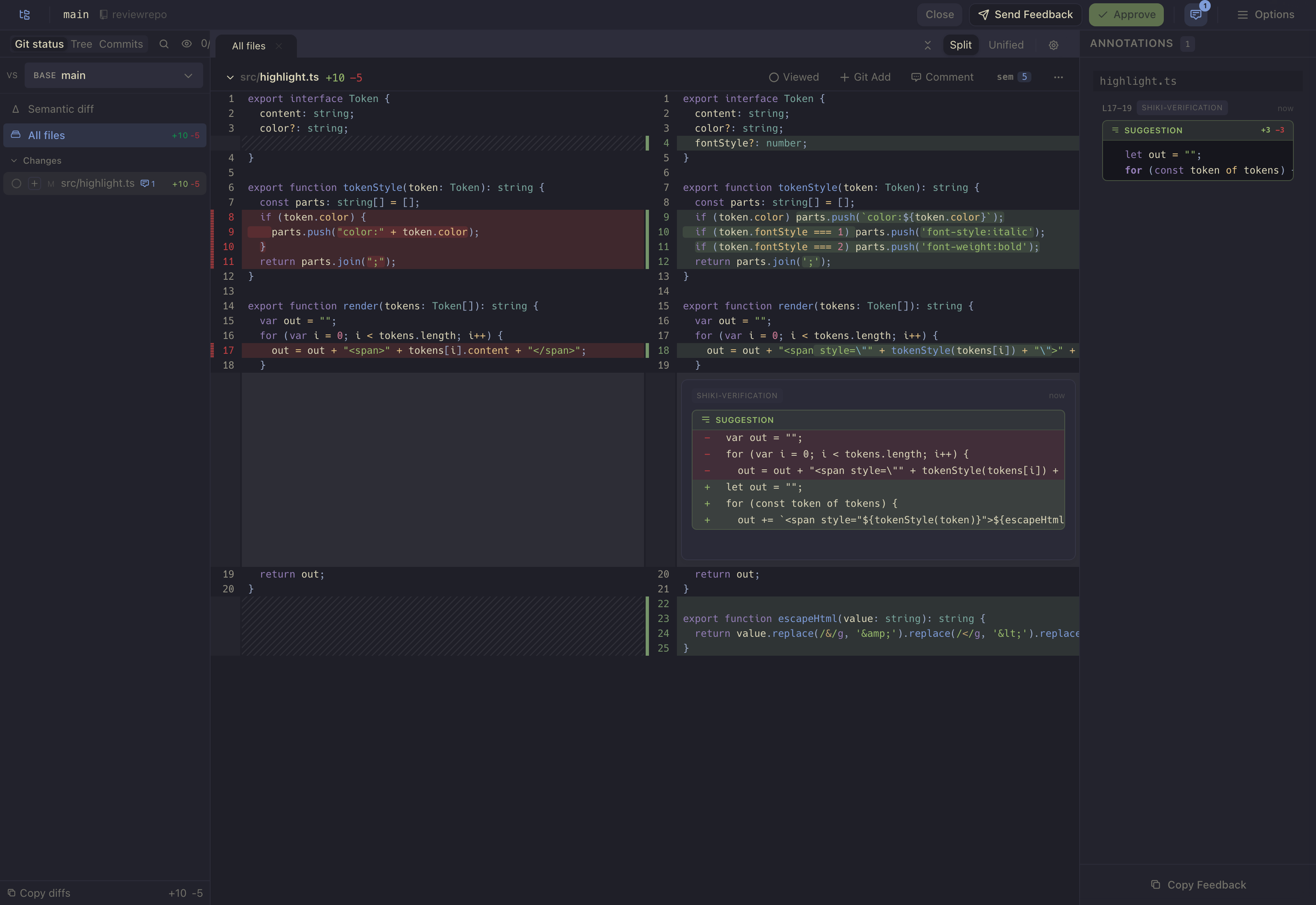Open diff settings gear icon
This screenshot has height=905, width=1316.
click(x=1054, y=45)
